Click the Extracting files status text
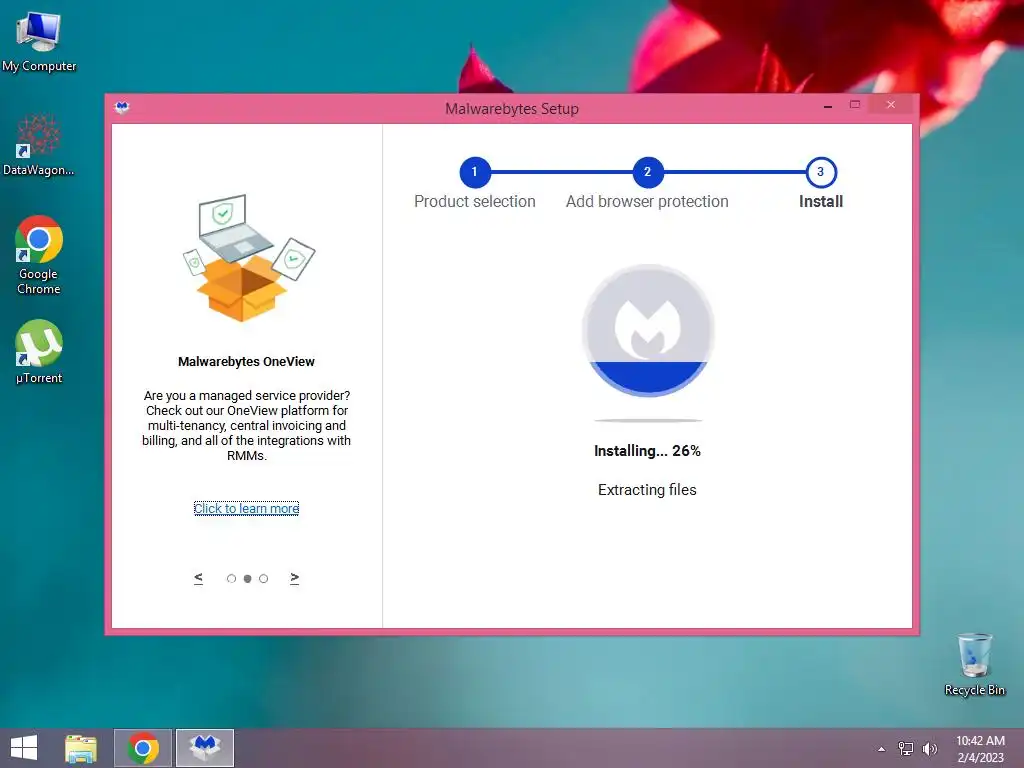The width and height of the screenshot is (1024, 768). [x=647, y=490]
